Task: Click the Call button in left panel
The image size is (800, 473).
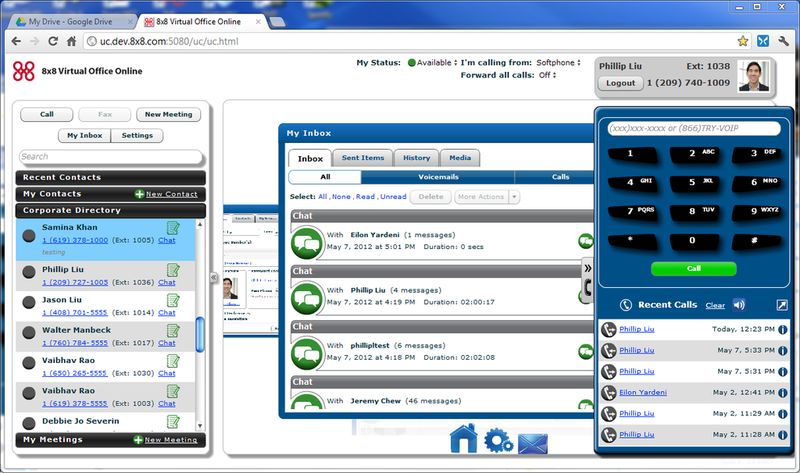Action: point(46,114)
